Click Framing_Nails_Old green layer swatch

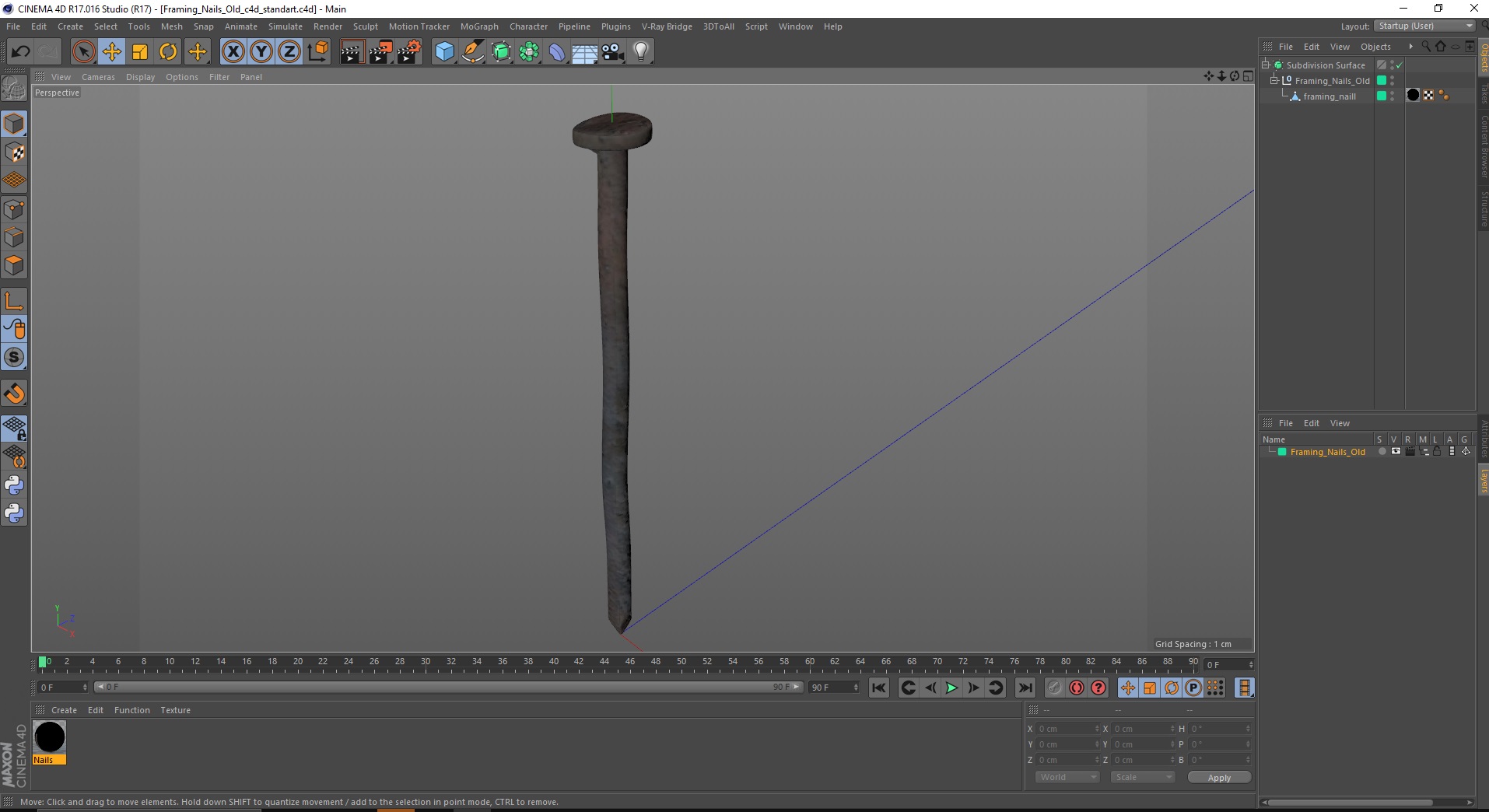(1282, 452)
